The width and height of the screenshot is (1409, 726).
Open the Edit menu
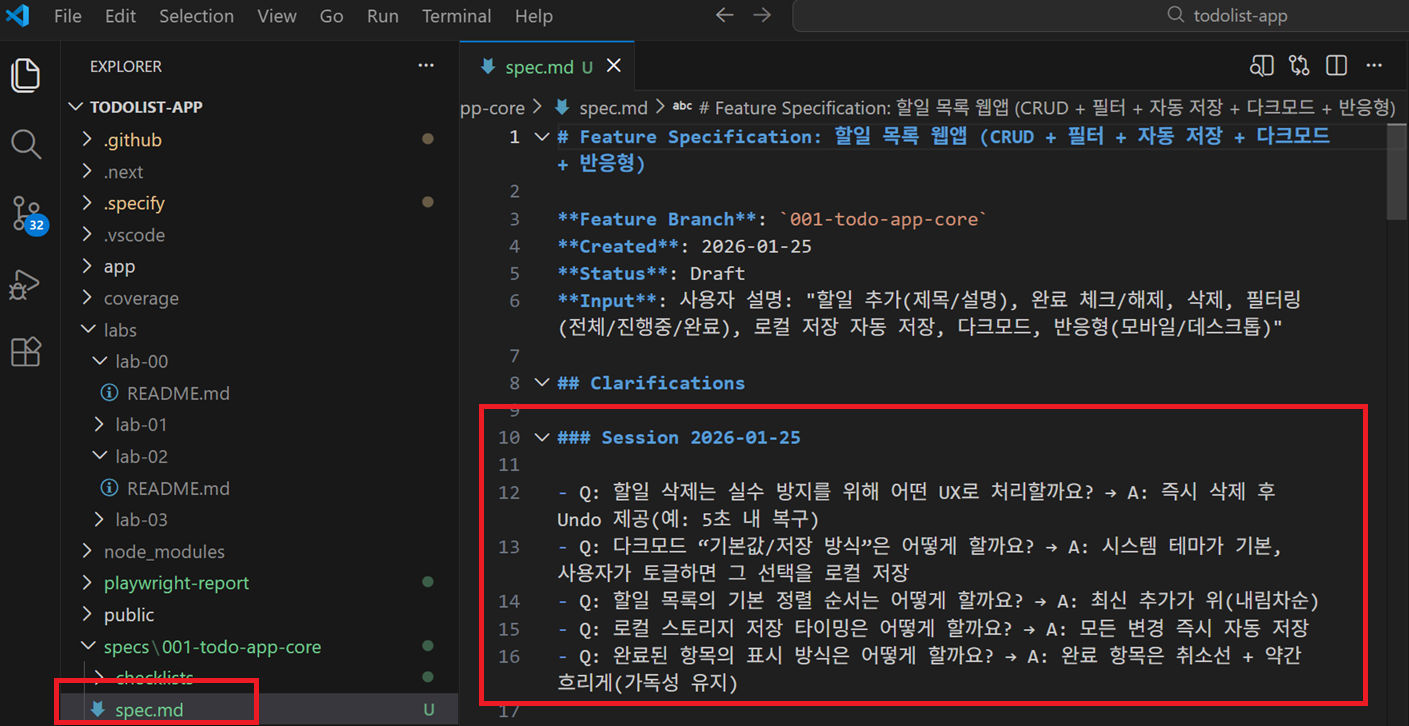coord(120,16)
